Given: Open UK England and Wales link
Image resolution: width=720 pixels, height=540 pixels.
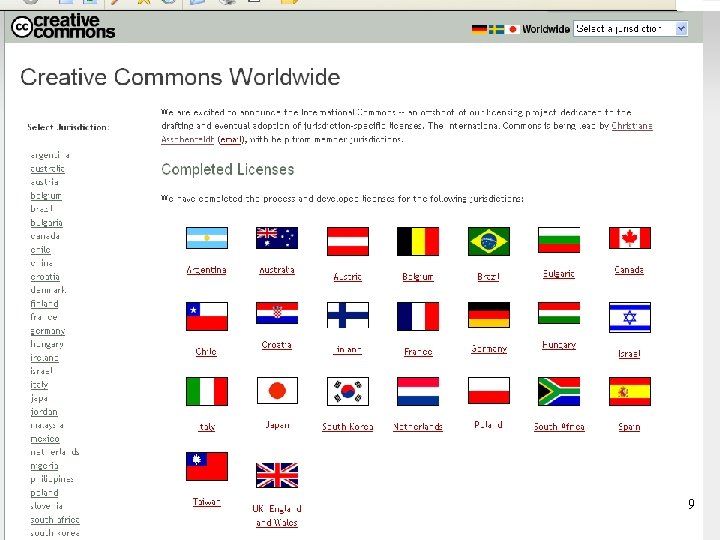Looking at the screenshot, I should tap(277, 516).
